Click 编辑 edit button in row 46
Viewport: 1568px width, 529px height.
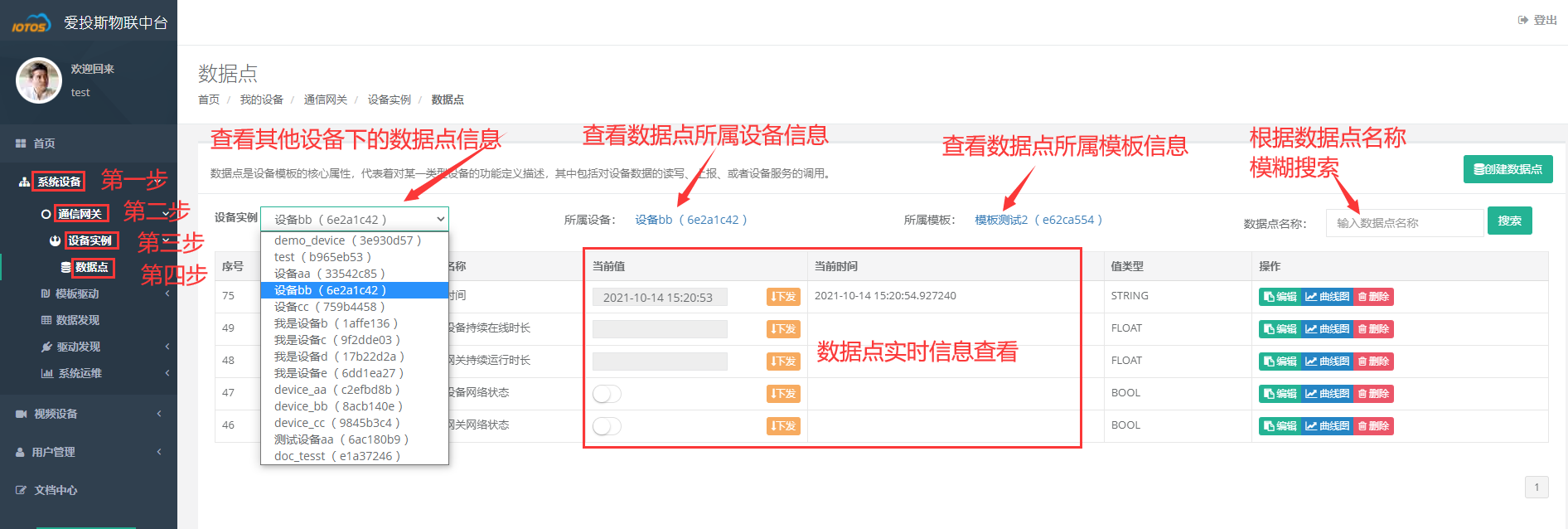click(x=1280, y=426)
